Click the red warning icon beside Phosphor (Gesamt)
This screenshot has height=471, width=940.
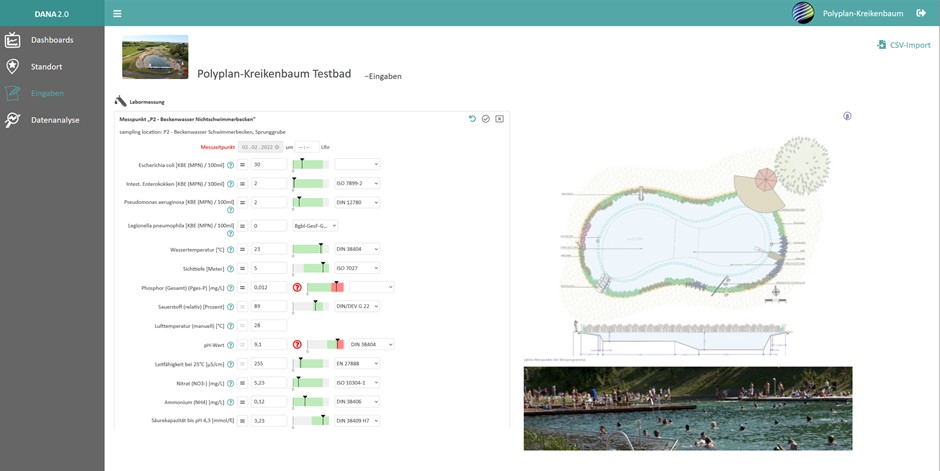pyautogui.click(x=297, y=288)
